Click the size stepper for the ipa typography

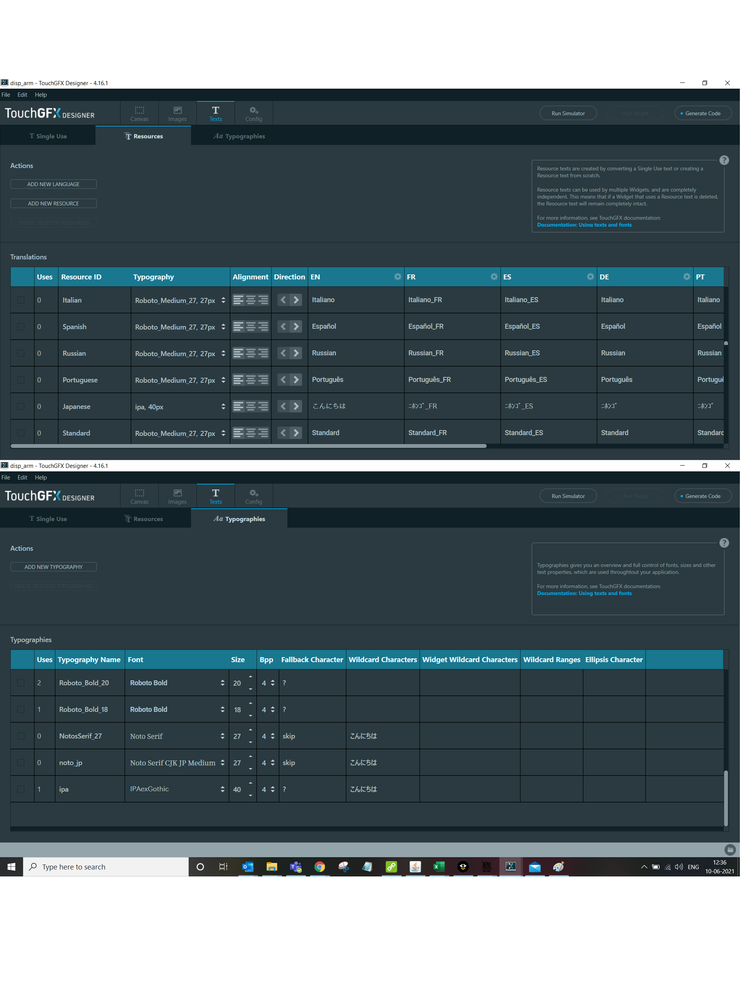(x=250, y=789)
